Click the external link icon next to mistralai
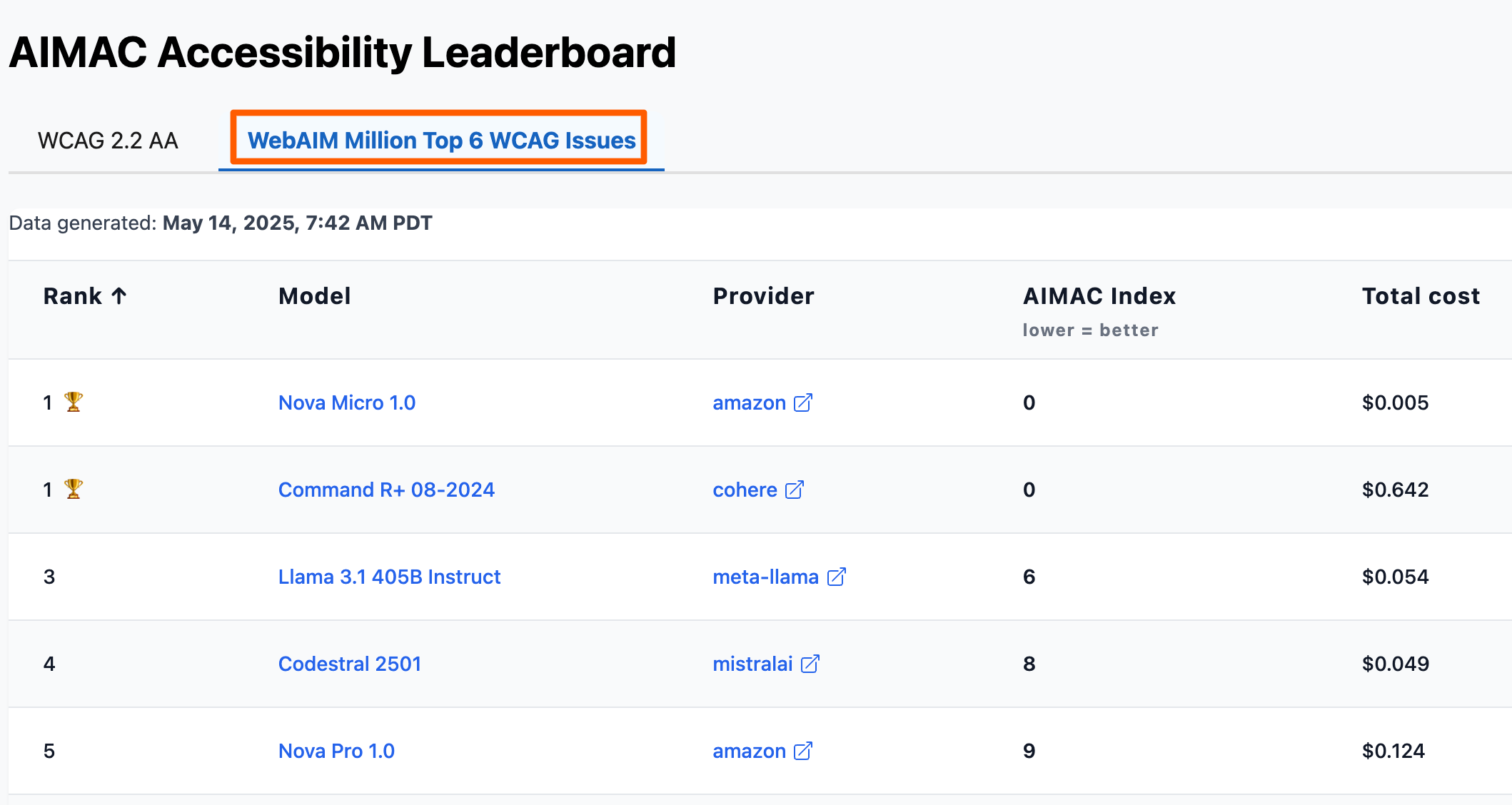This screenshot has height=805, width=1512. click(x=810, y=664)
